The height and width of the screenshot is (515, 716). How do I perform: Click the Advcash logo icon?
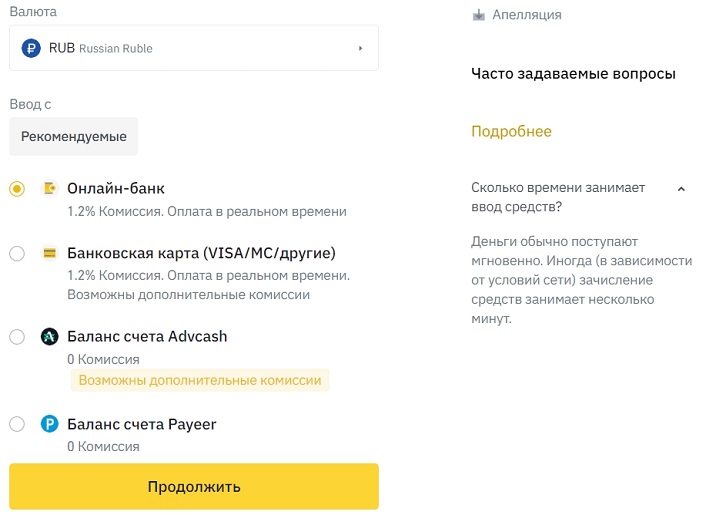[49, 337]
